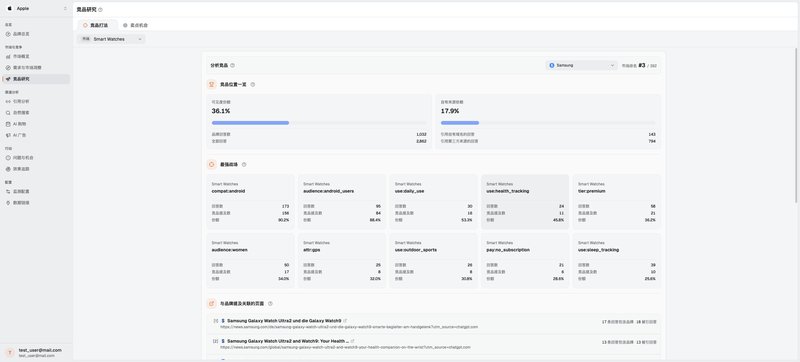This screenshot has width=800, height=362.
Task: Click the page's vertical scrollbar
Action: [796, 125]
